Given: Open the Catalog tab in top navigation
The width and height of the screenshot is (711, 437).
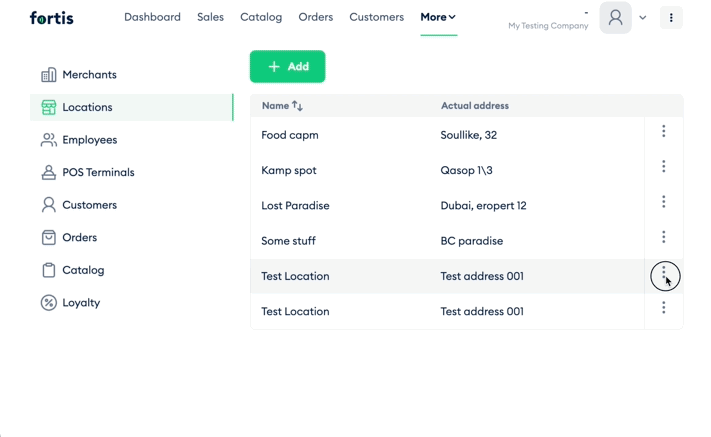Looking at the screenshot, I should [x=261, y=17].
